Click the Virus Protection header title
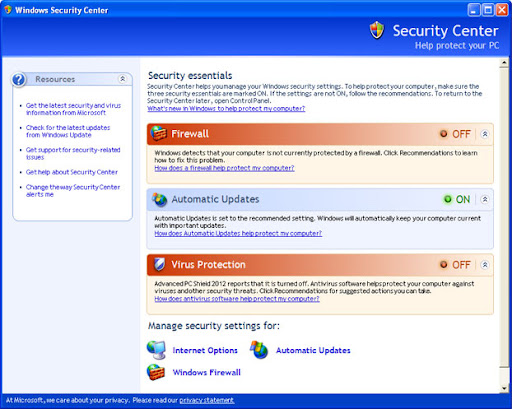This screenshot has height=409, width=512. point(208,265)
